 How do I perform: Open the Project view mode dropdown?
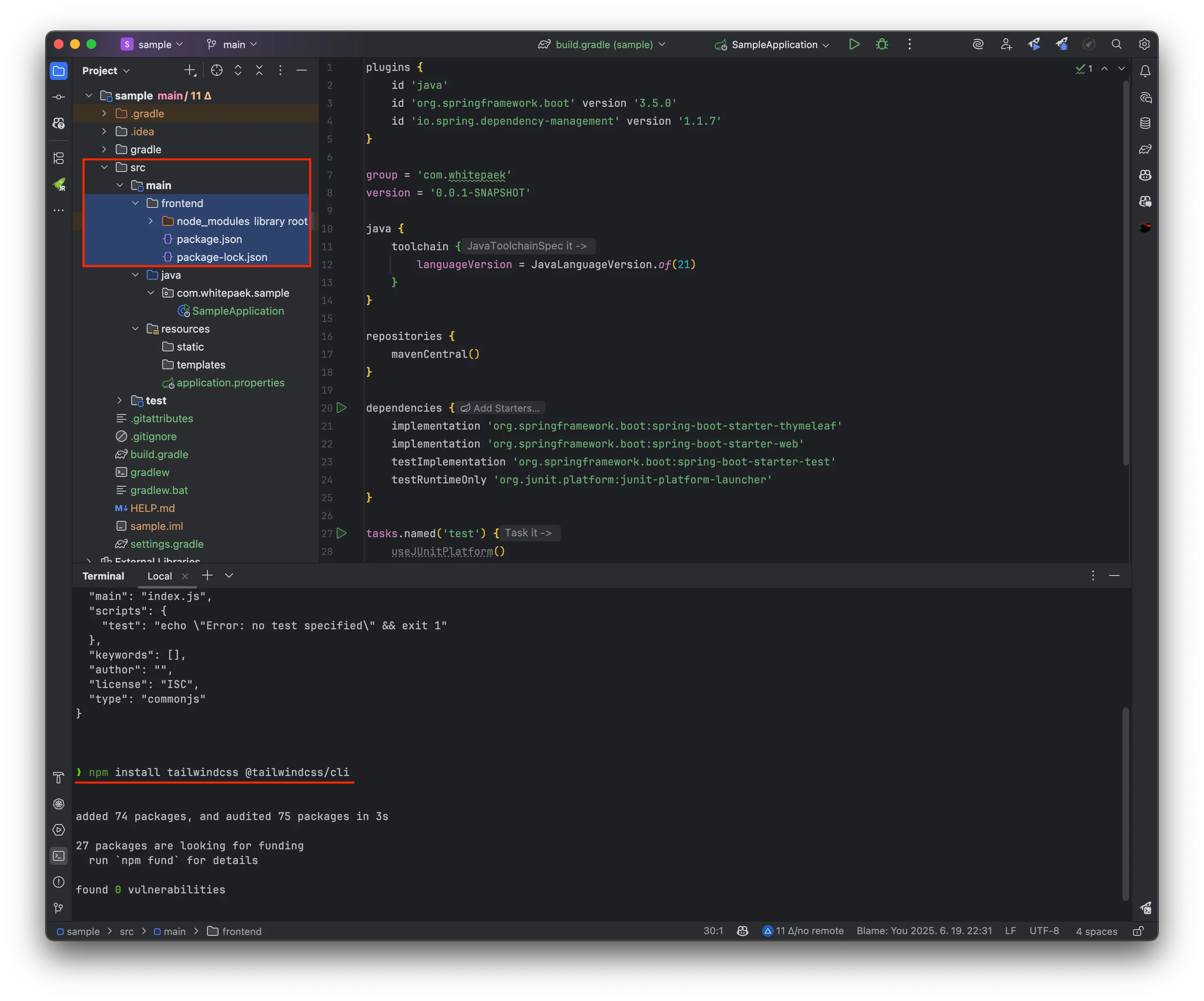(106, 71)
